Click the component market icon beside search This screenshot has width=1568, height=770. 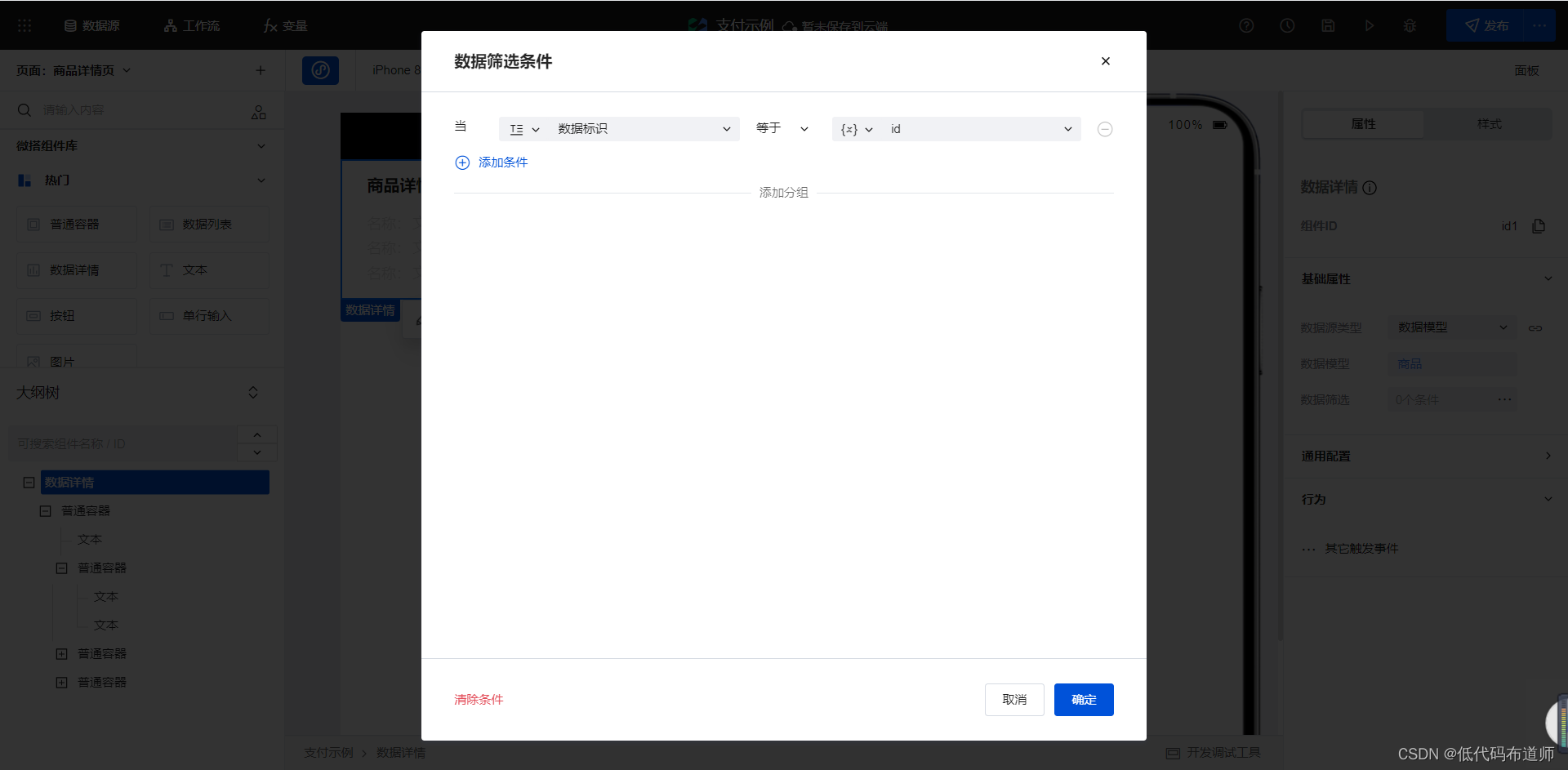point(259,112)
